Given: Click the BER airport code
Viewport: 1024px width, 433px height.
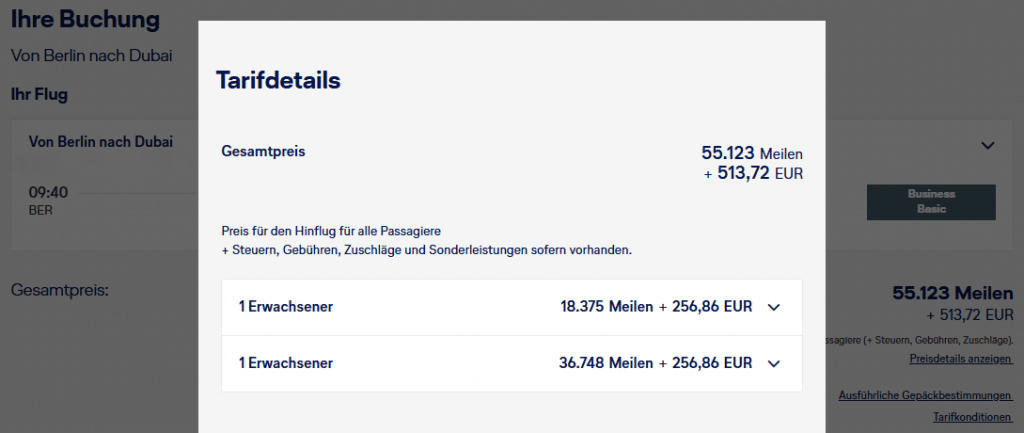Looking at the screenshot, I should click(40, 210).
